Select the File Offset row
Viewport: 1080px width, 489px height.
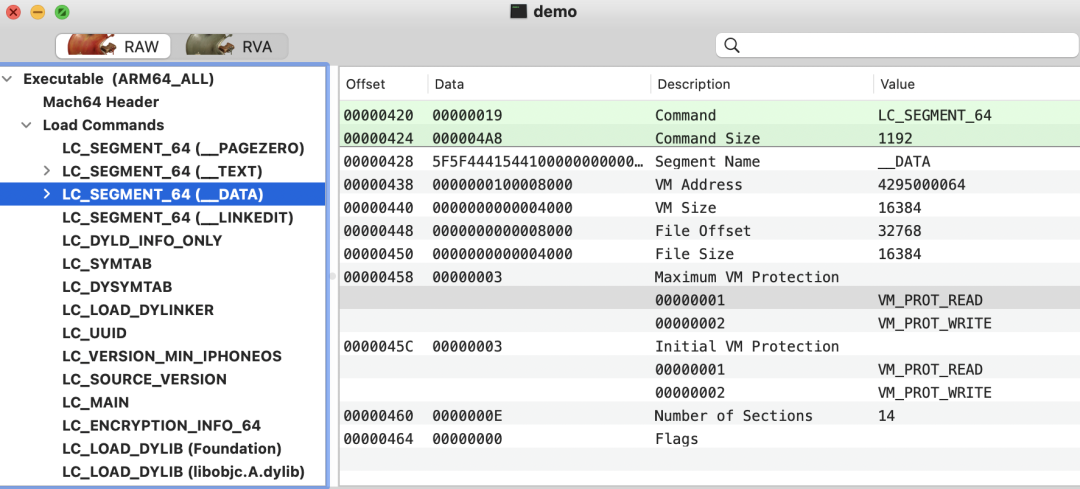point(709,231)
